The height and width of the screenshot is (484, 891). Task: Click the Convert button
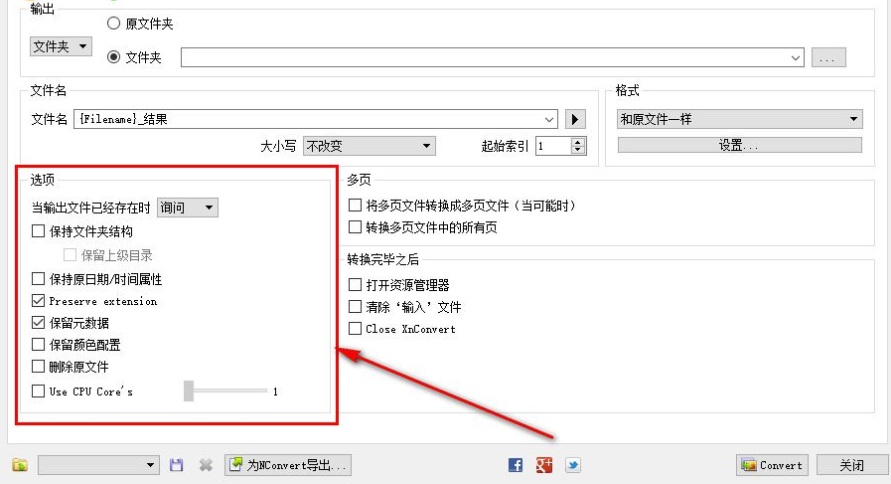pyautogui.click(x=772, y=465)
